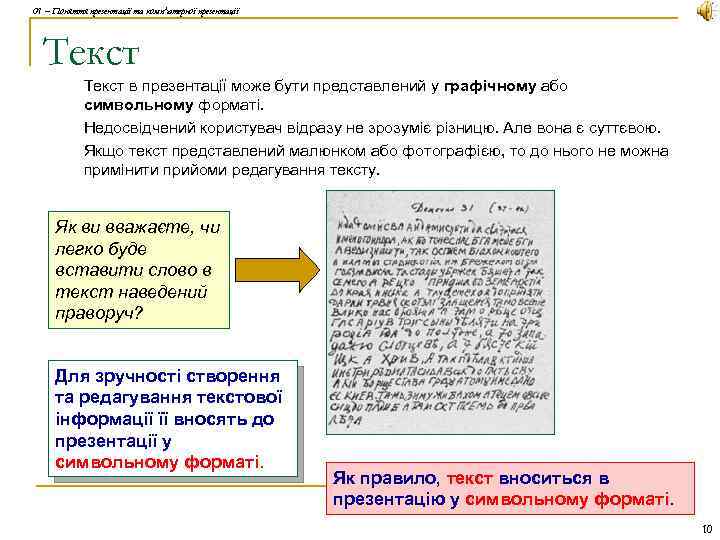720x540 pixels.
Task: Click the yellow box 'Як ви вважаєте'
Action: [x=139, y=270]
